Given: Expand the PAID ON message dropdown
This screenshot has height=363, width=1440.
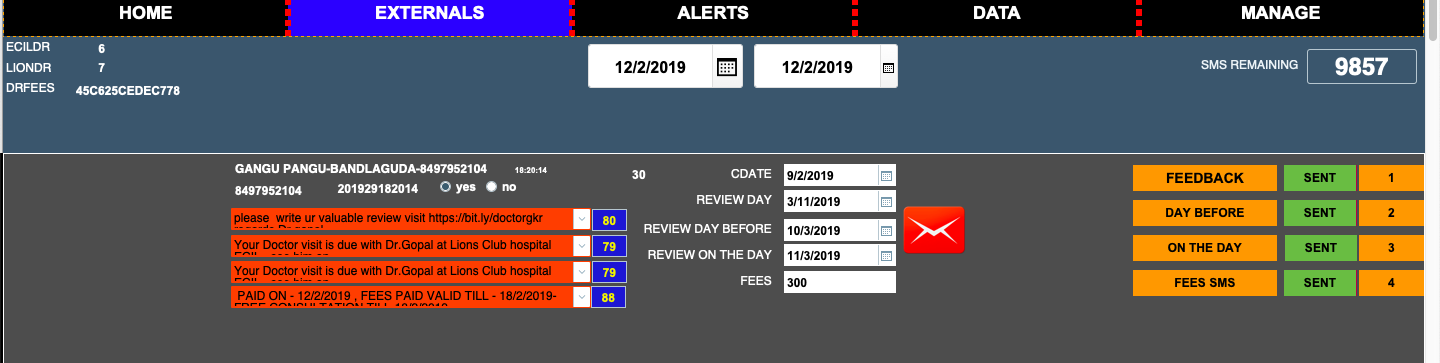Looking at the screenshot, I should [x=581, y=297].
